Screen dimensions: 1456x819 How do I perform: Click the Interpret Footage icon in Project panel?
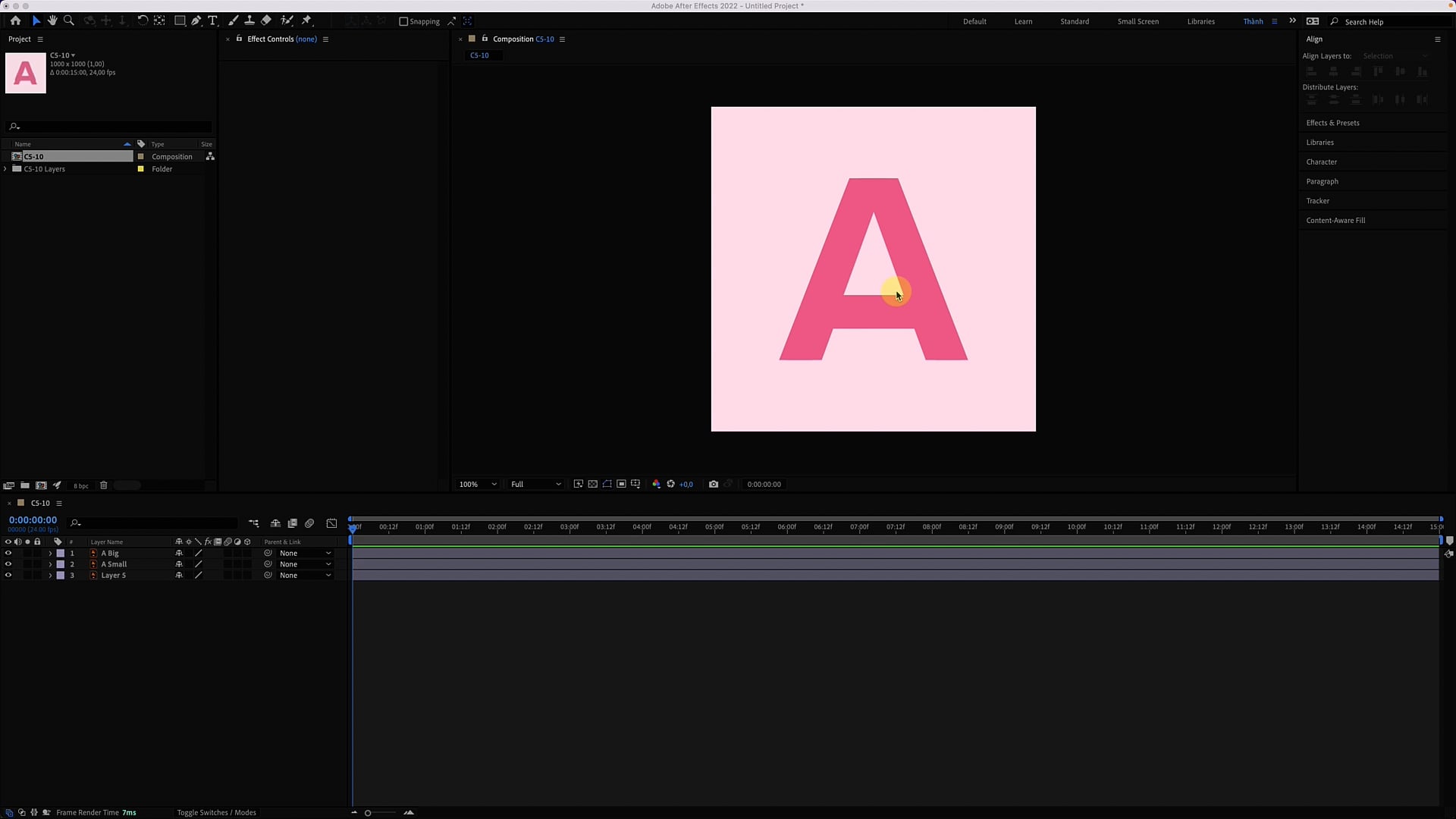point(9,485)
